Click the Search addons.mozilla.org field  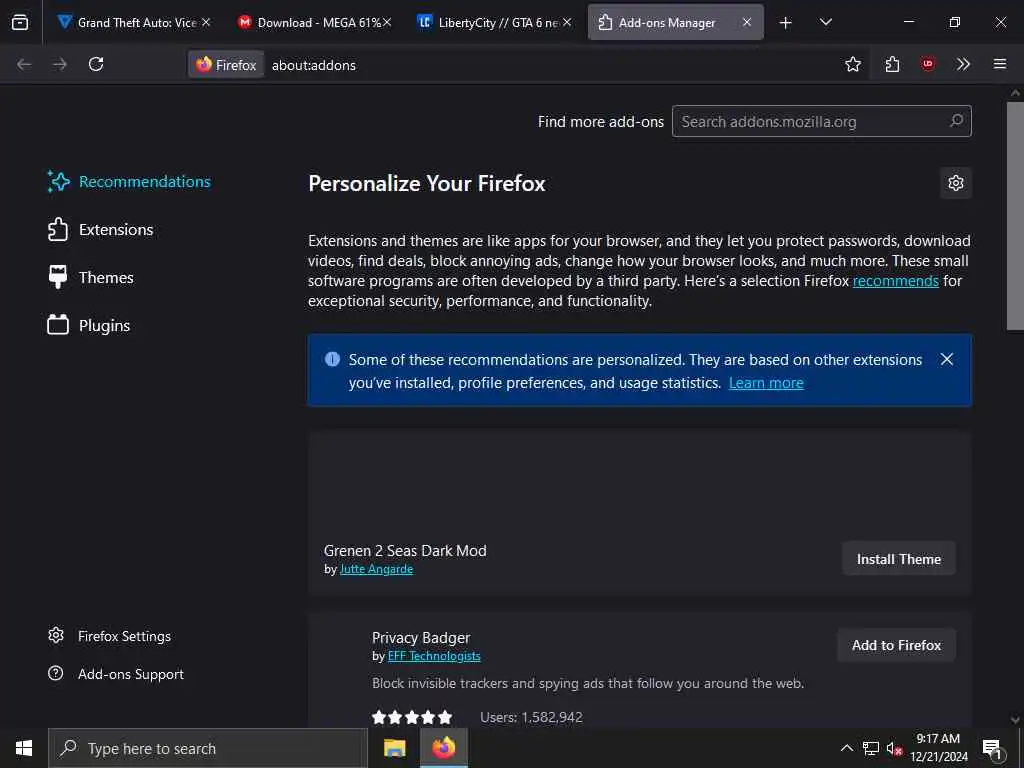[822, 121]
